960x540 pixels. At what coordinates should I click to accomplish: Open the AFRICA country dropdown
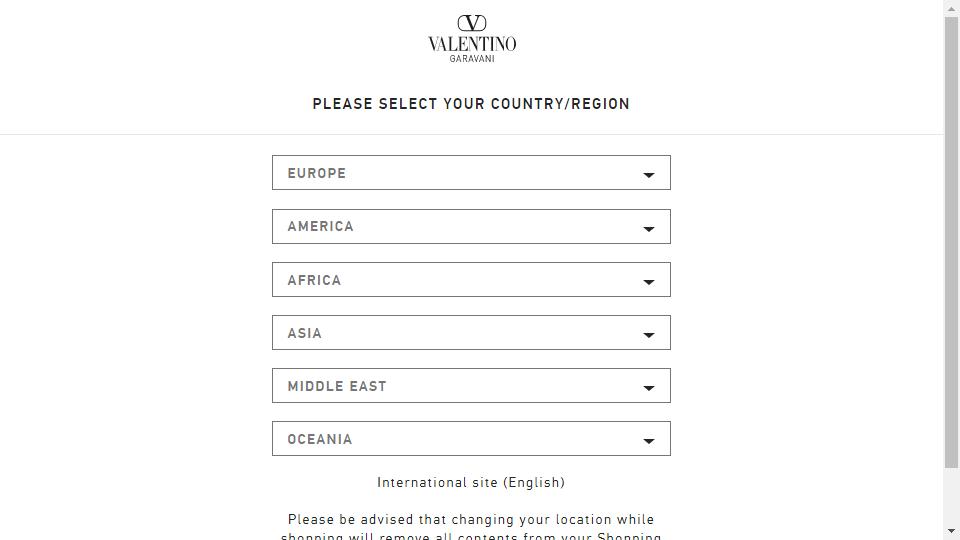click(471, 280)
